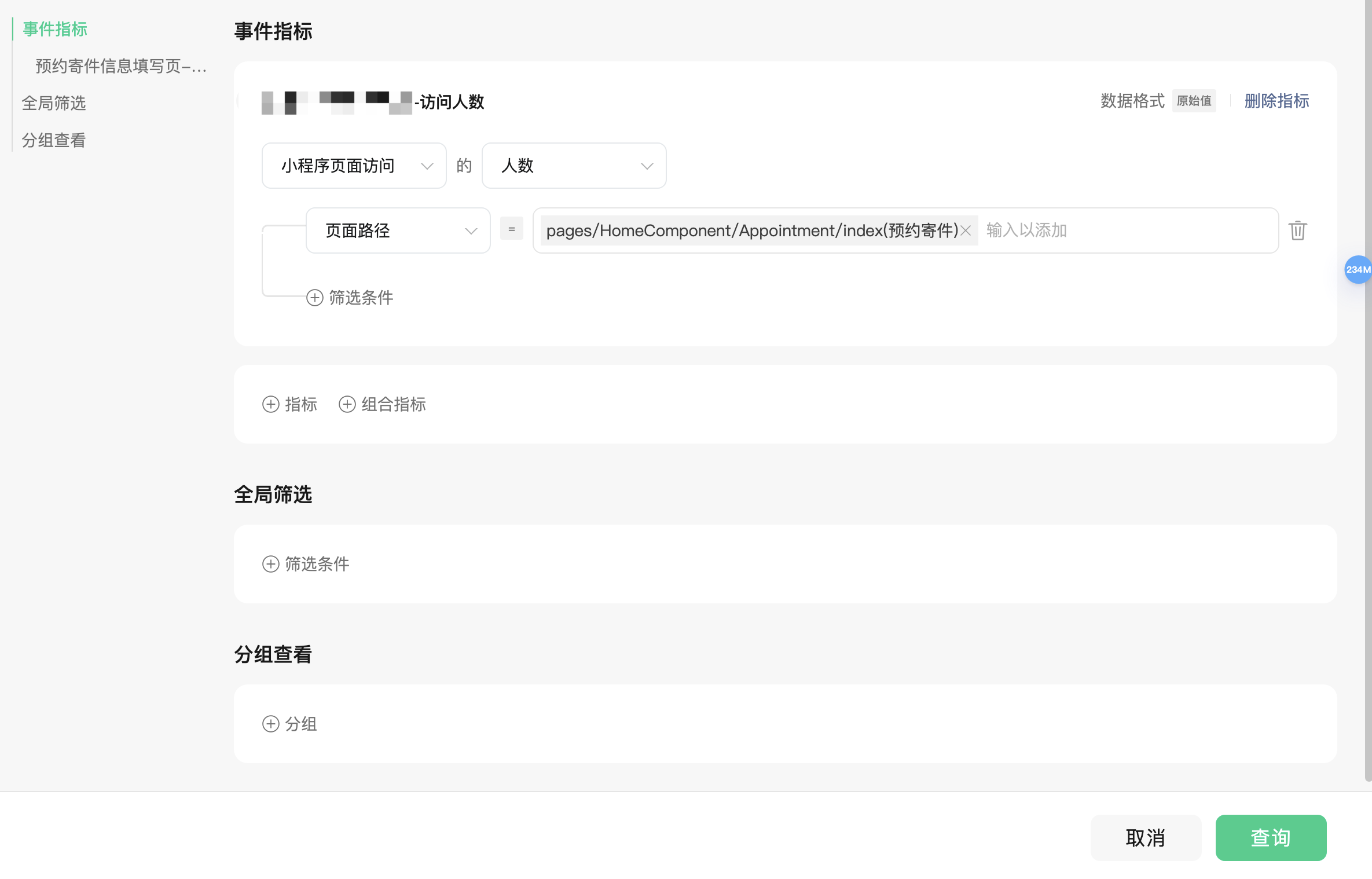Click the 删除指标 link
This screenshot has width=1372, height=879.
1276,101
